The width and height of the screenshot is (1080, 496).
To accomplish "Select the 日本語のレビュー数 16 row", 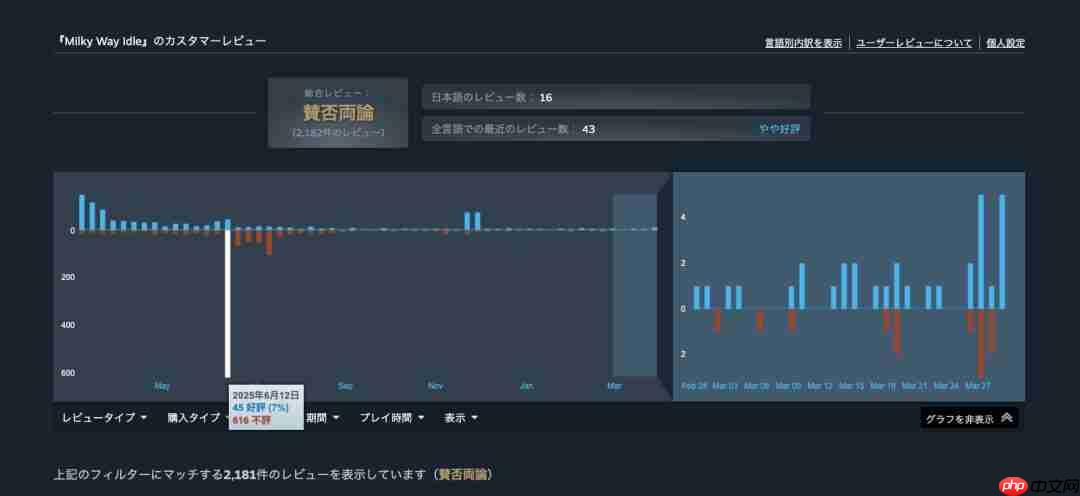I will click(616, 97).
